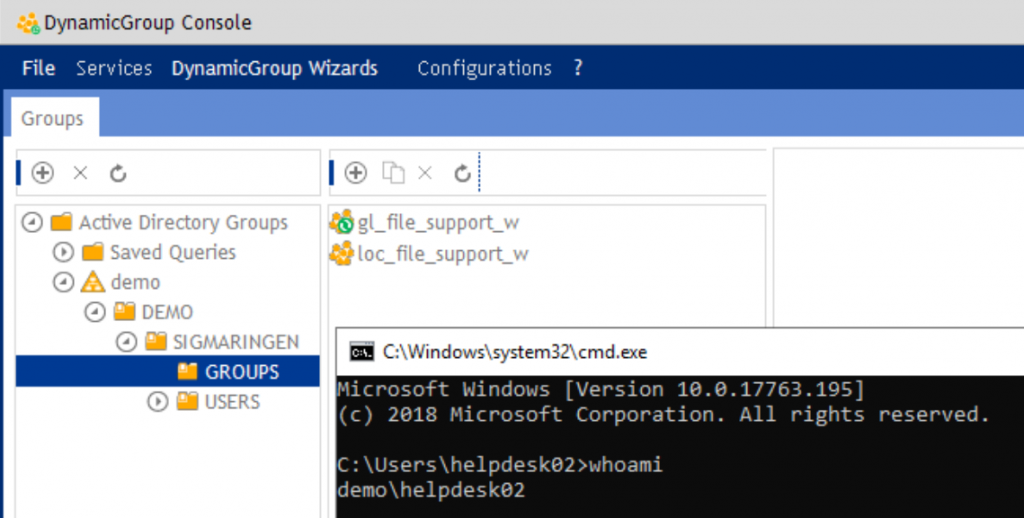Add a new group in list toolbar
The image size is (1024, 518).
[355, 173]
